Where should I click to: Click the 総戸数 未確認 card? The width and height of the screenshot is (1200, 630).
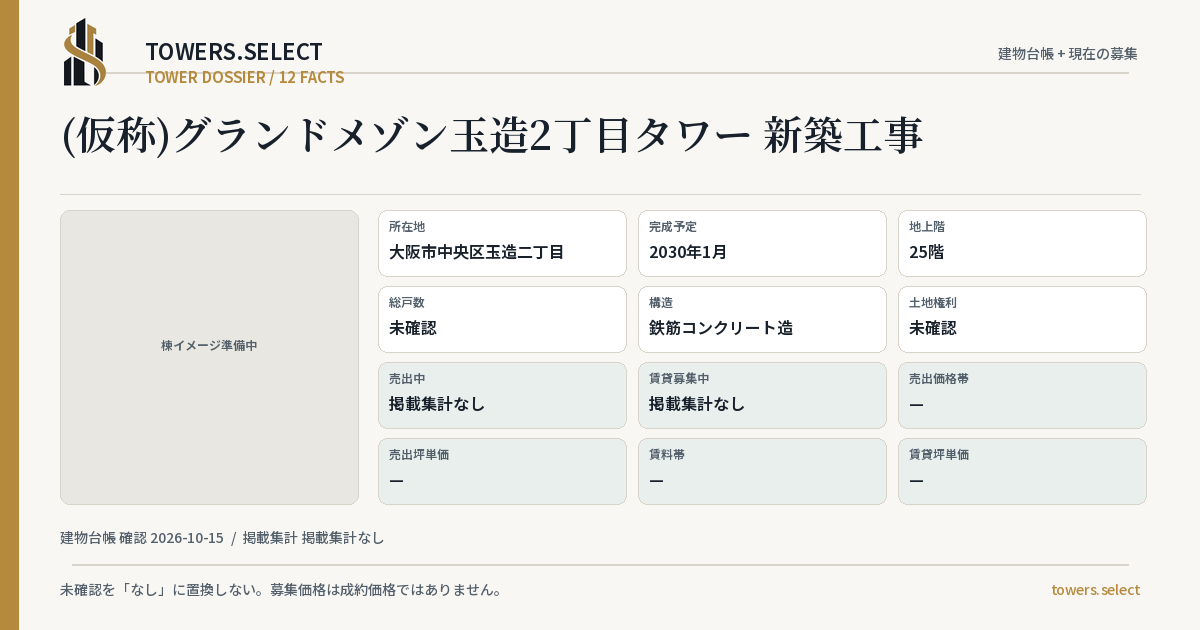point(502,319)
